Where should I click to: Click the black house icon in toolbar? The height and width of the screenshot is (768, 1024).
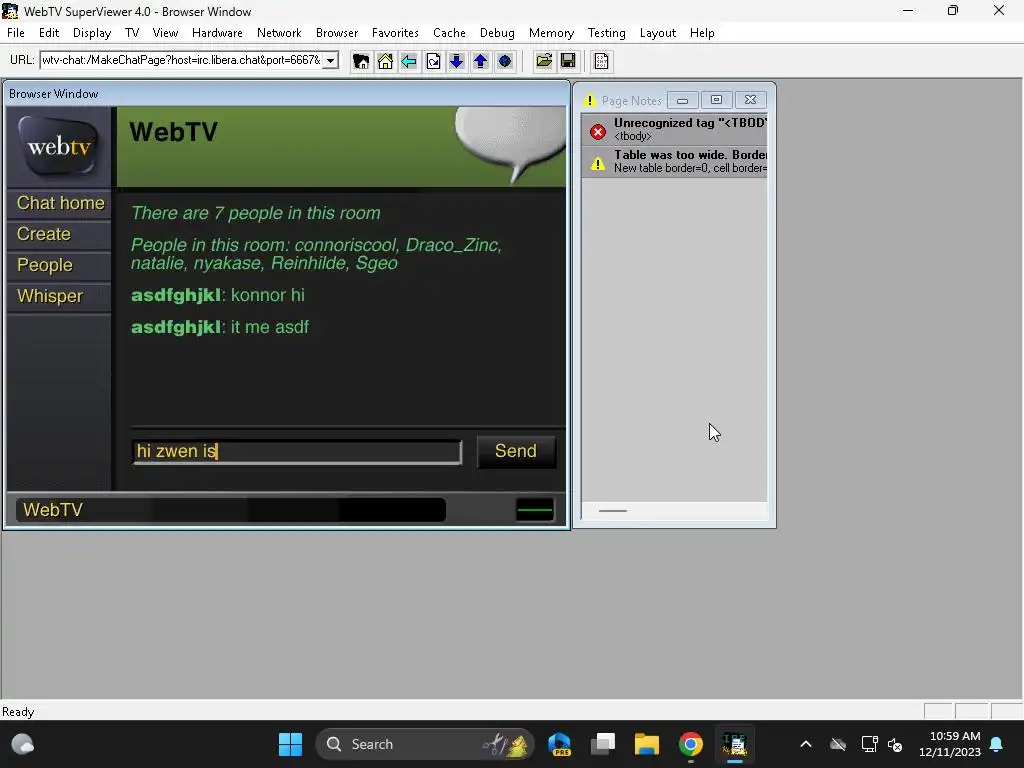tap(360, 61)
